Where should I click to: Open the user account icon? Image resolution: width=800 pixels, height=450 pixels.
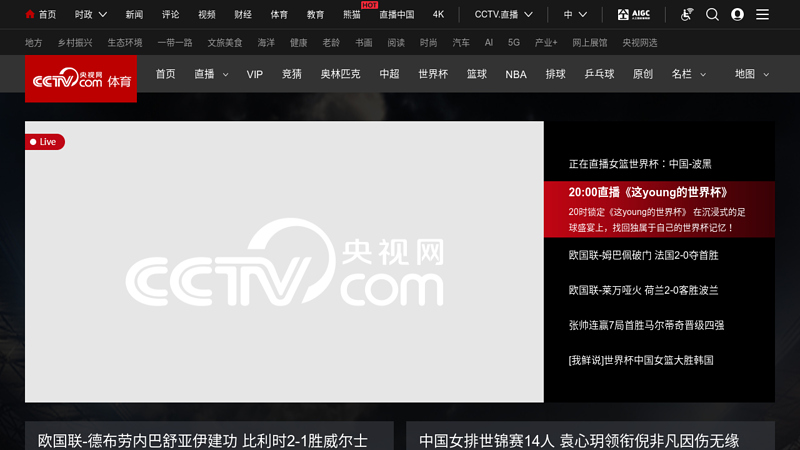click(x=737, y=14)
